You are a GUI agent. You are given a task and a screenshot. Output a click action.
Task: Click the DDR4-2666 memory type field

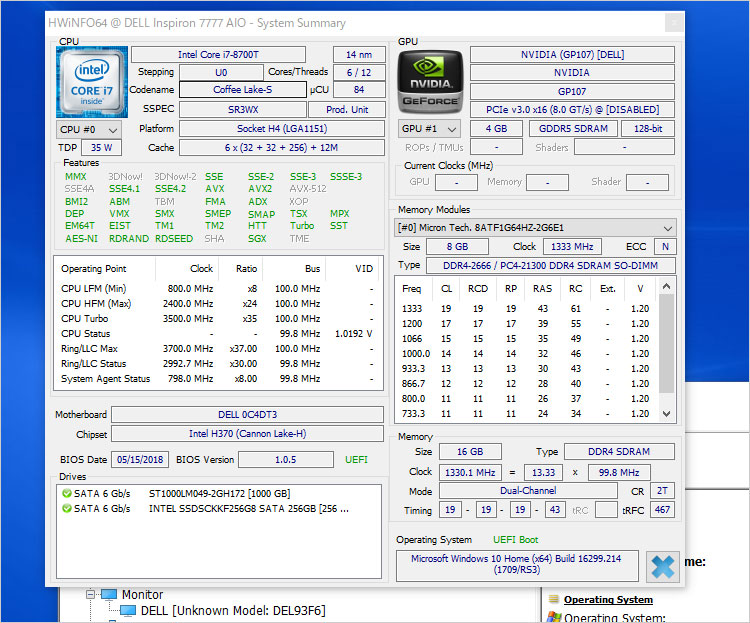550,266
